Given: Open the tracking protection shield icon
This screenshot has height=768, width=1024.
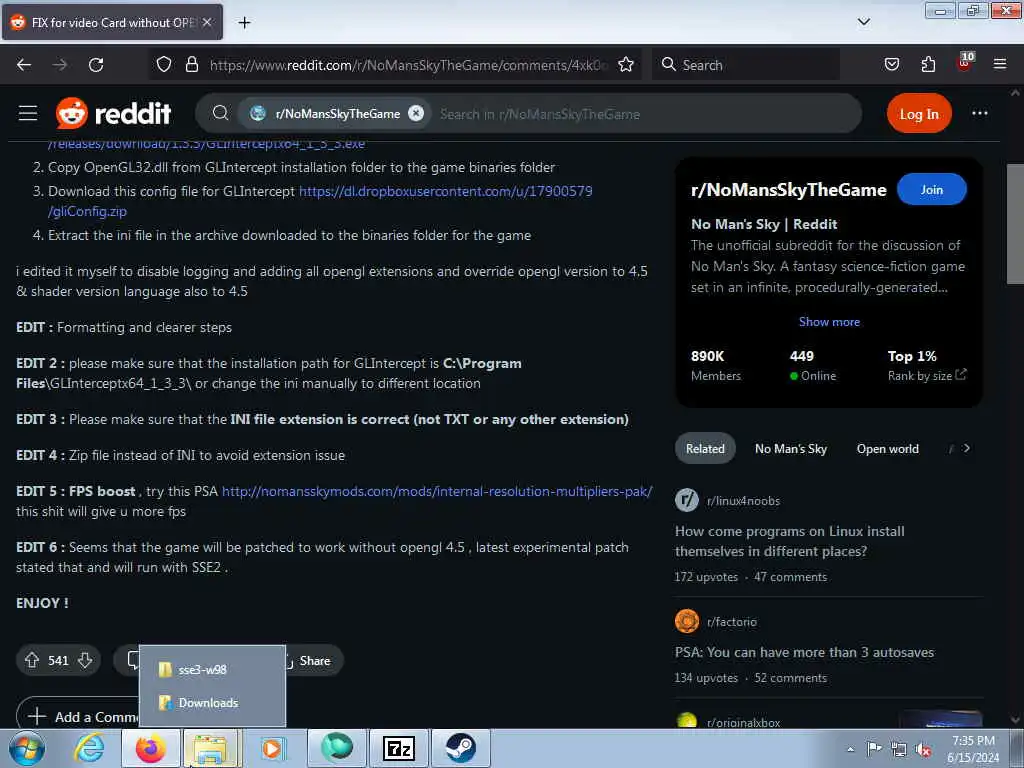Looking at the screenshot, I should tap(164, 64).
